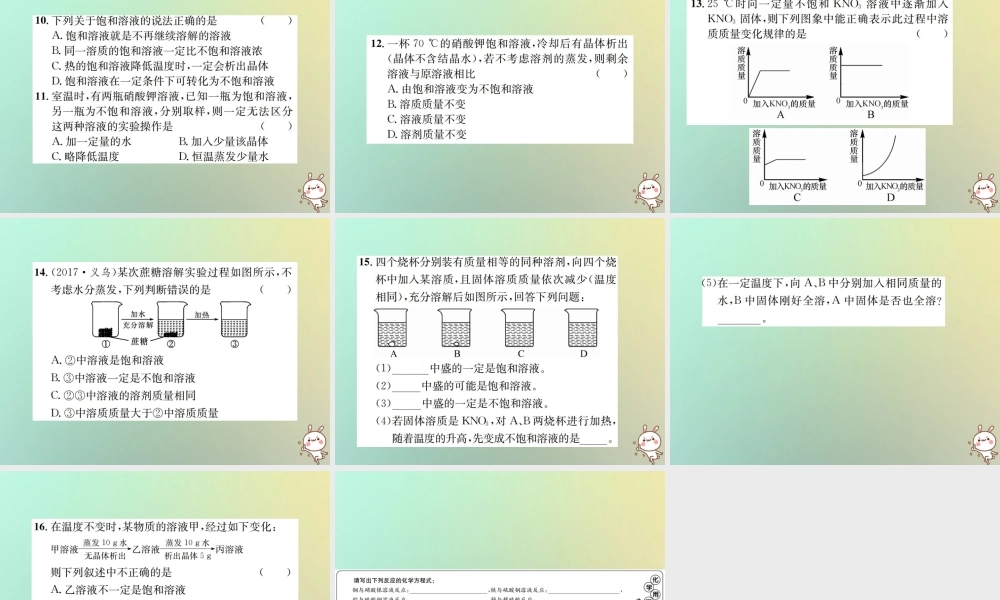1000x600 pixels.
Task: Click beaker ③ in question 14 diagram
Action: point(235,319)
